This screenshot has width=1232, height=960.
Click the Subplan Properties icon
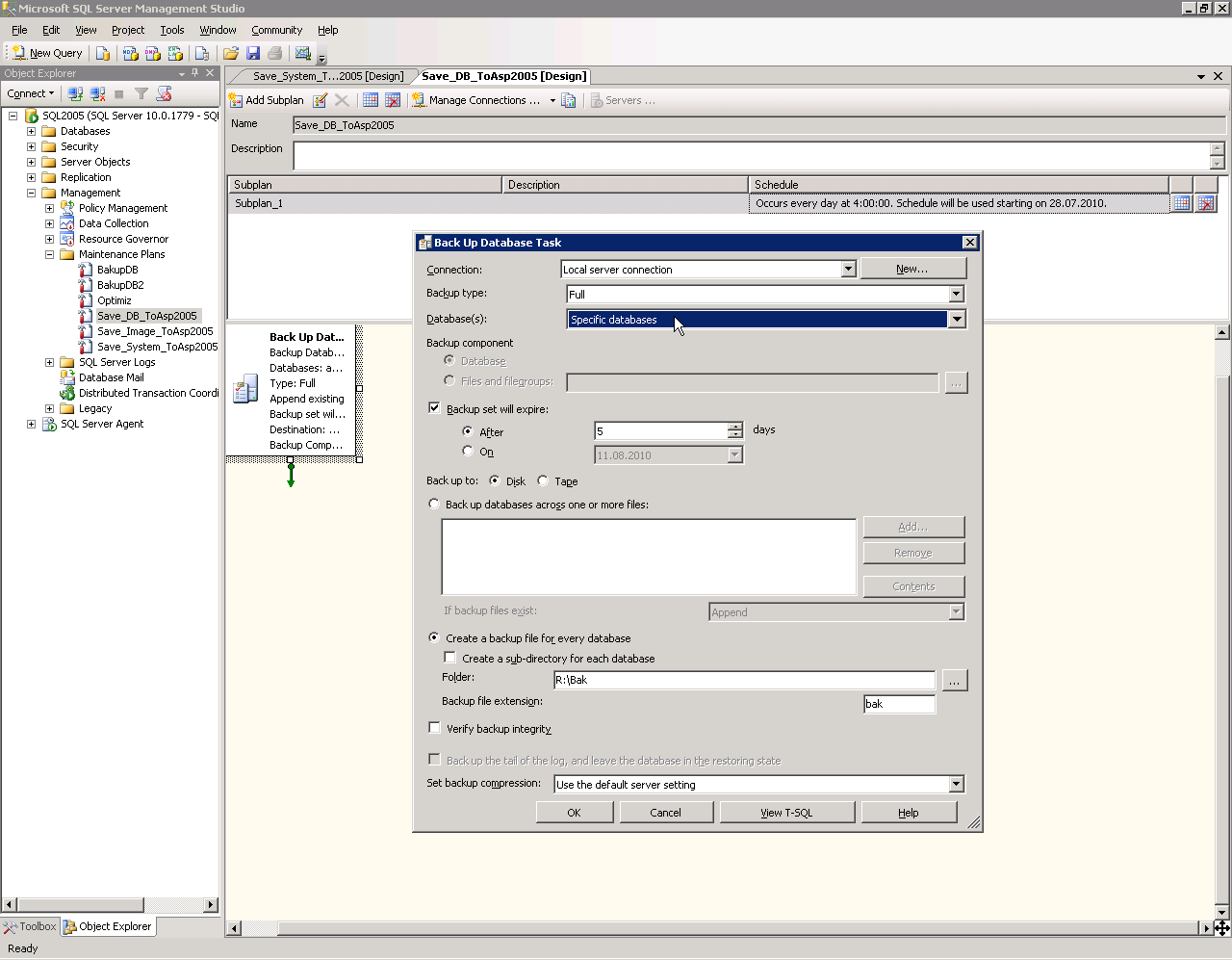click(x=321, y=100)
